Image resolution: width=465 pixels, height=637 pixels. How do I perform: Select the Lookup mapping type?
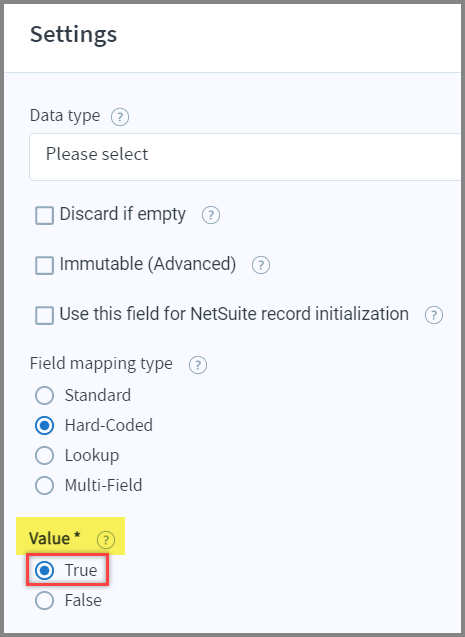[x=44, y=455]
